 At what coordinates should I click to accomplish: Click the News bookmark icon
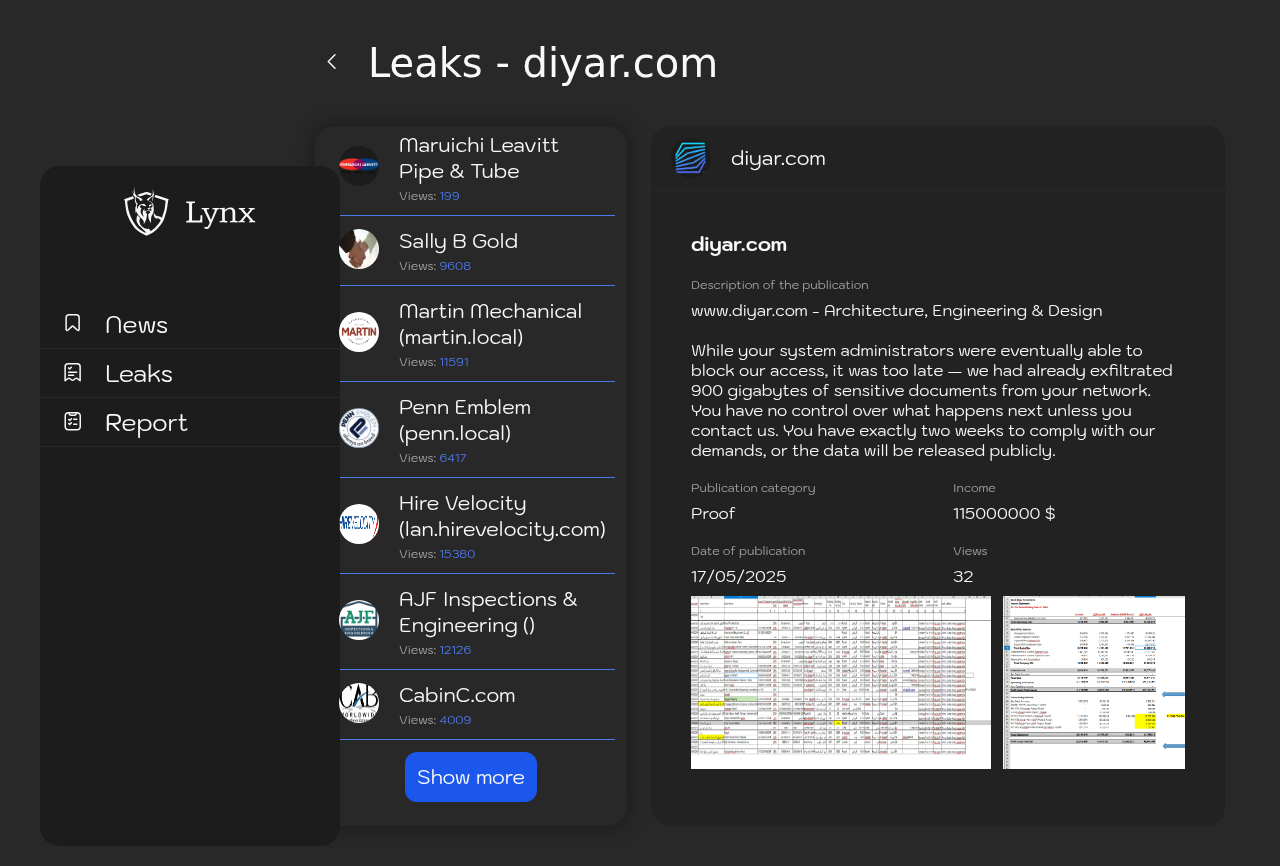click(x=72, y=323)
